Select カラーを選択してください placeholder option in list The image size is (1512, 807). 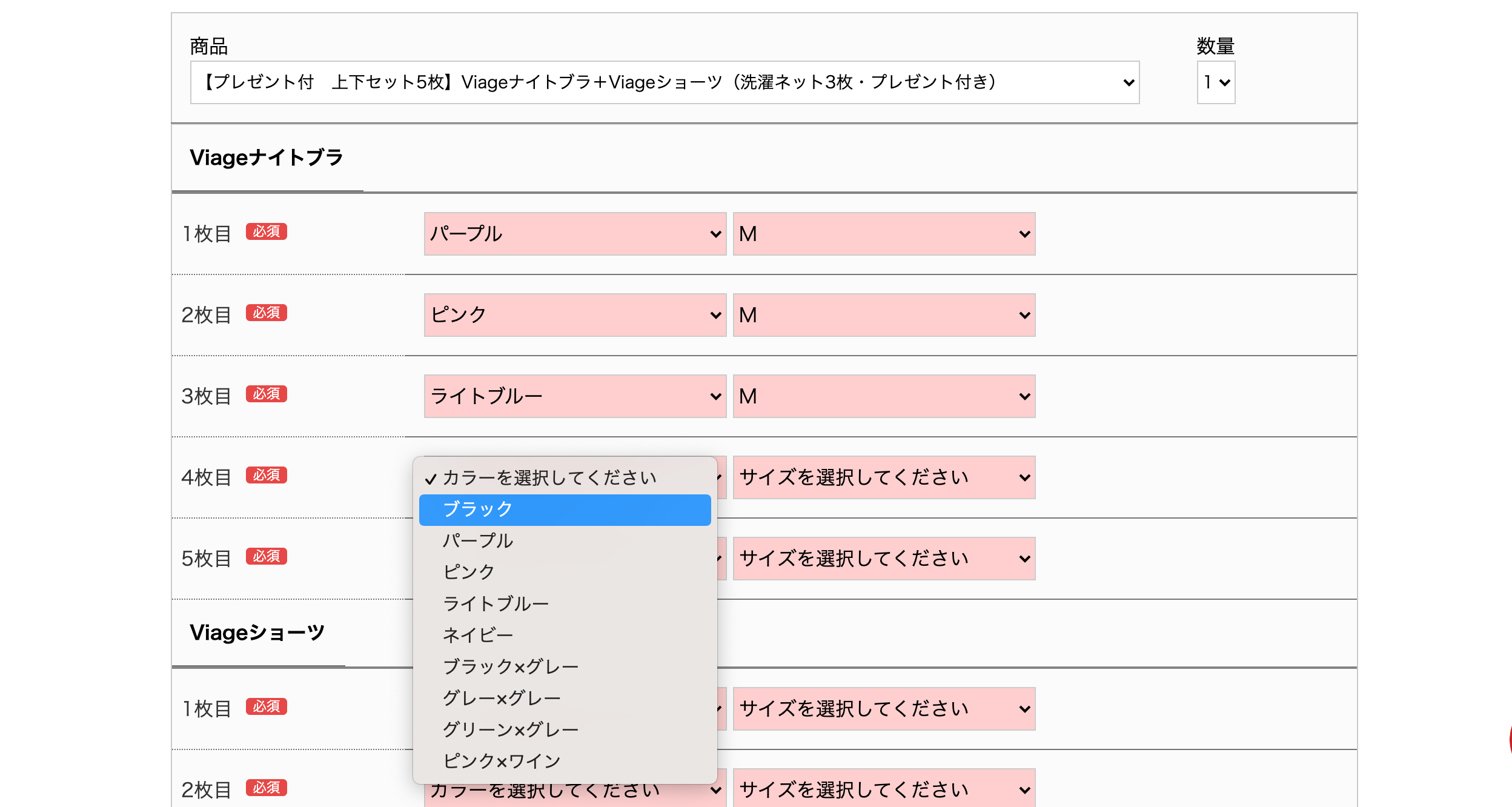pyautogui.click(x=565, y=478)
